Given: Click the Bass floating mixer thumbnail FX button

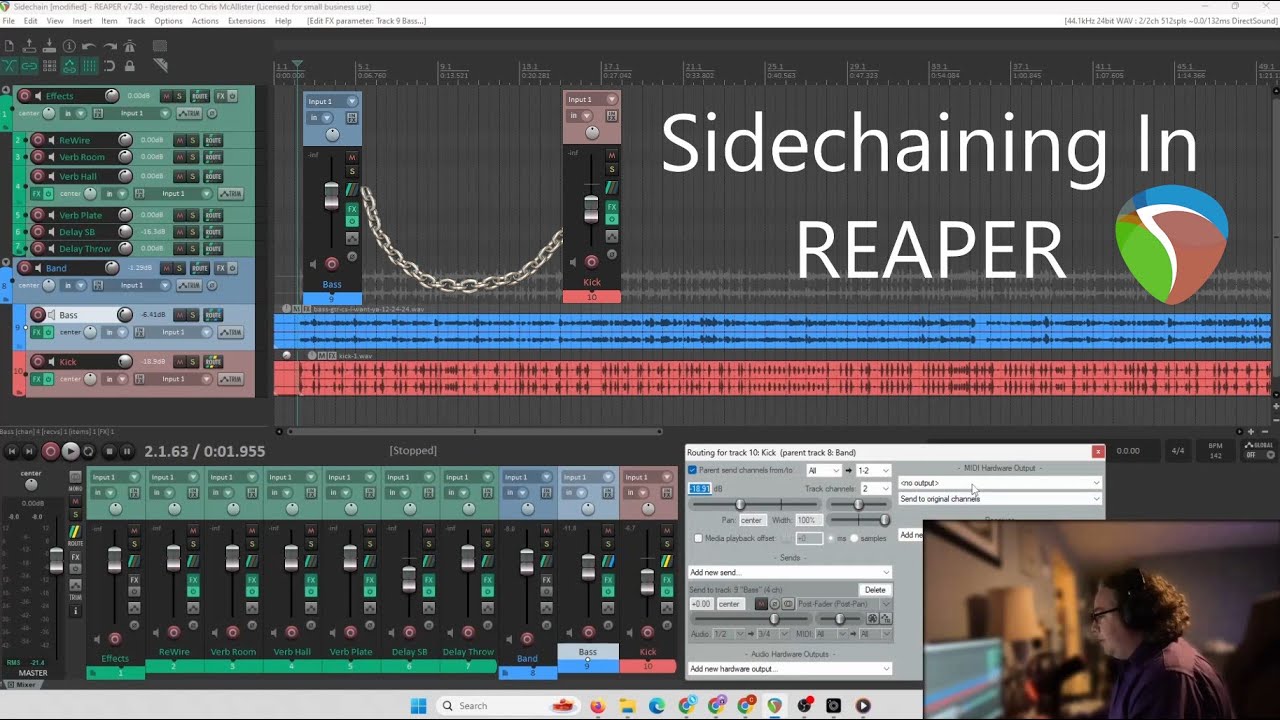Looking at the screenshot, I should click(352, 208).
